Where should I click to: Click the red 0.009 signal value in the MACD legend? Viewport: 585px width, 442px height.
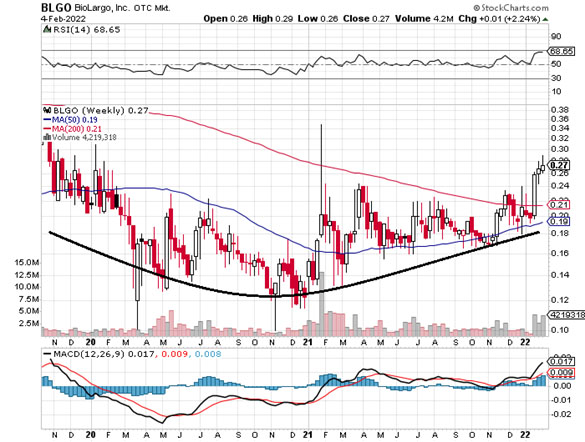[x=174, y=354]
